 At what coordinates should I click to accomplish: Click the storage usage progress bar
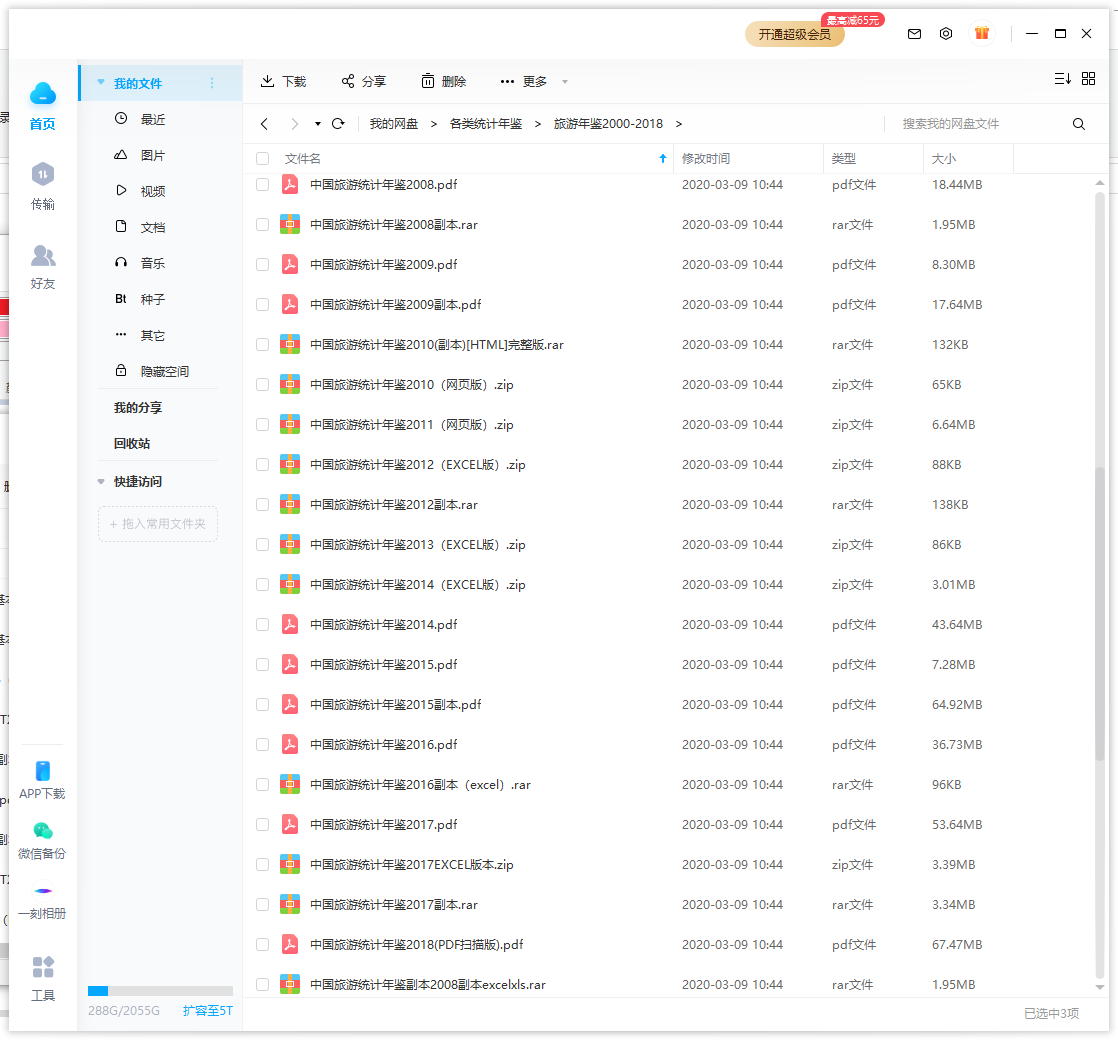point(160,991)
